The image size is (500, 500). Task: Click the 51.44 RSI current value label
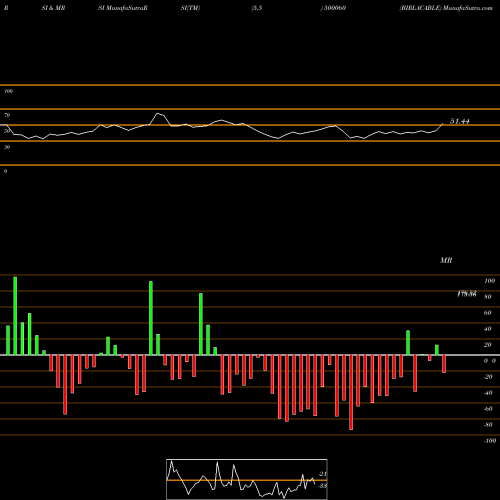pyautogui.click(x=460, y=121)
